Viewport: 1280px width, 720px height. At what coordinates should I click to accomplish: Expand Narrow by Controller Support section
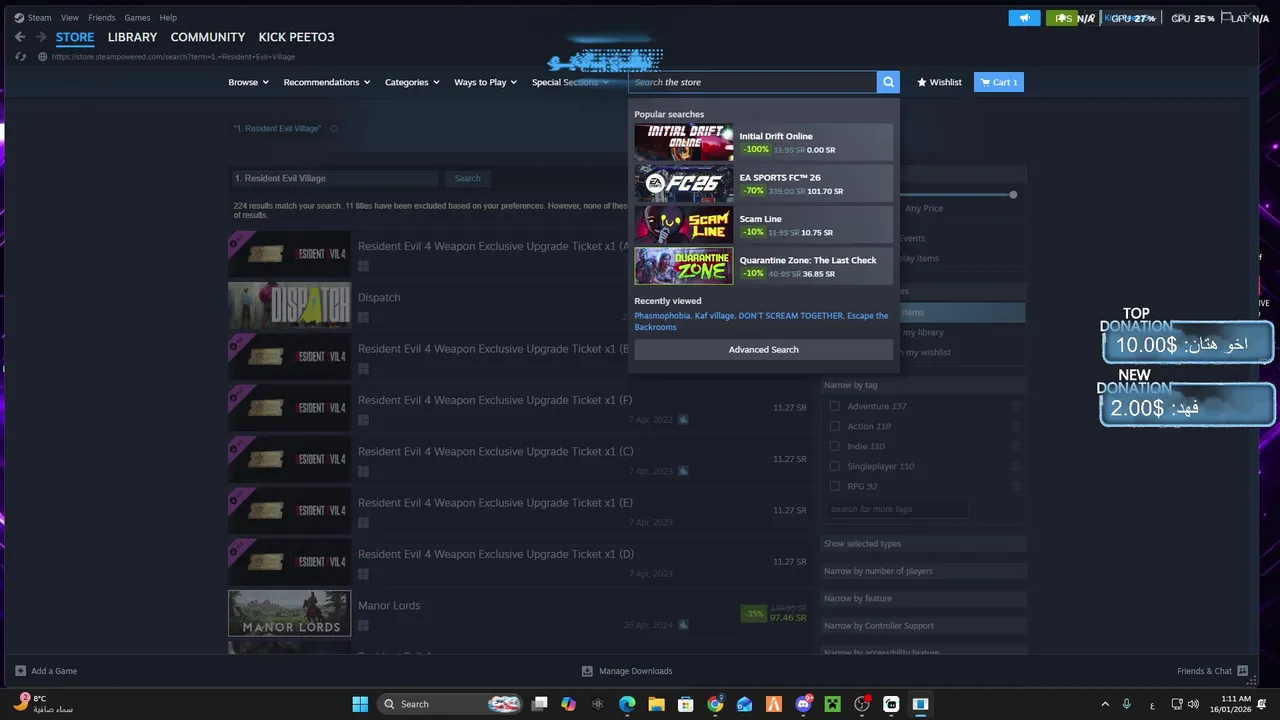click(x=924, y=626)
